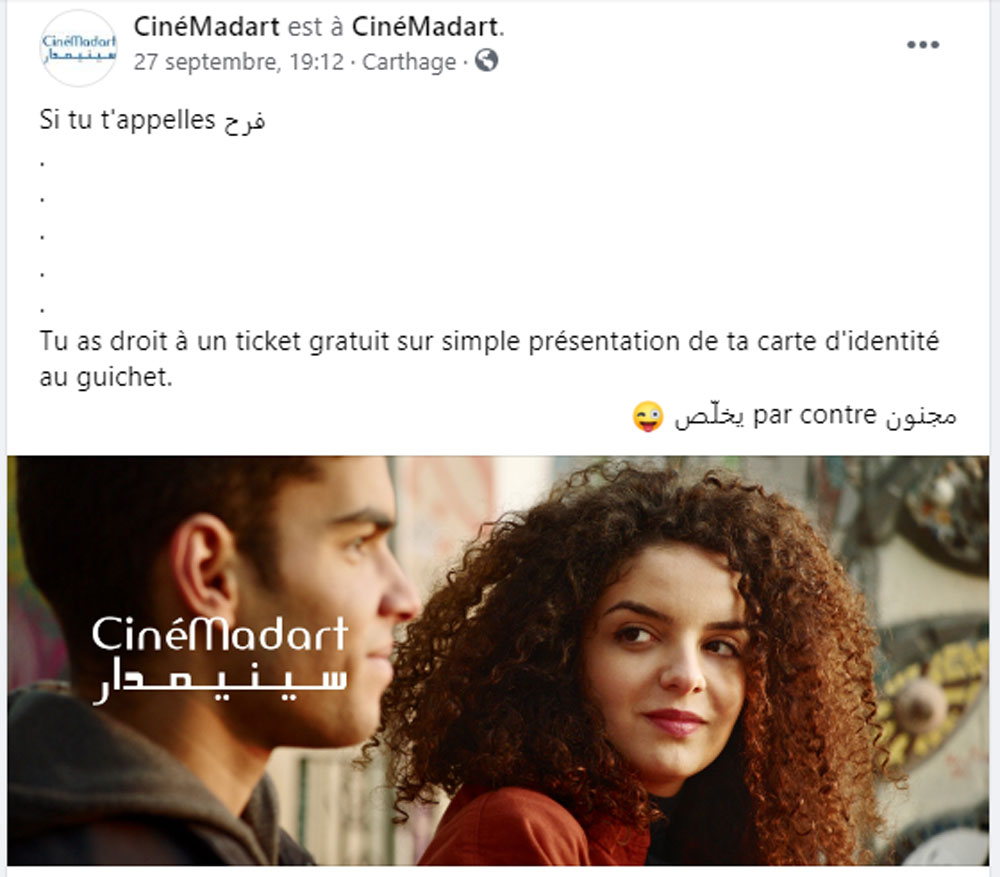This screenshot has width=1000, height=877.
Task: Open the three-dot post options menu
Action: (923, 45)
